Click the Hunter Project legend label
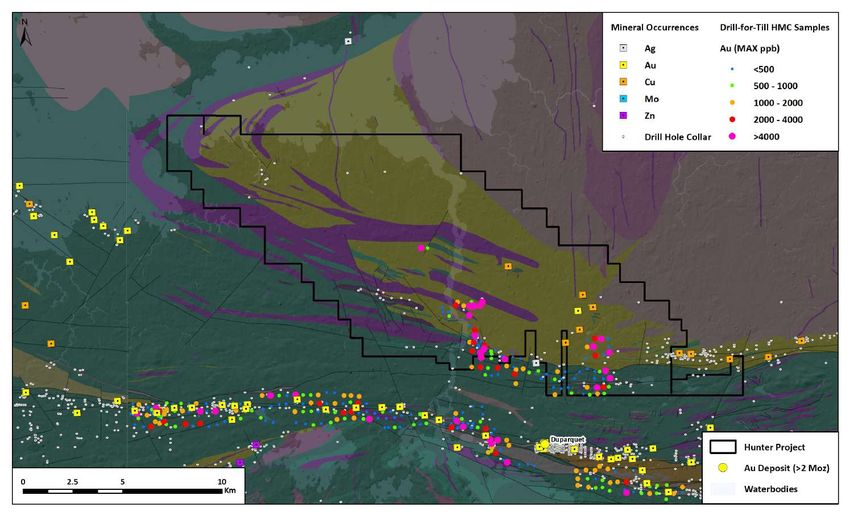Viewport: 850px width, 516px height. pos(774,447)
